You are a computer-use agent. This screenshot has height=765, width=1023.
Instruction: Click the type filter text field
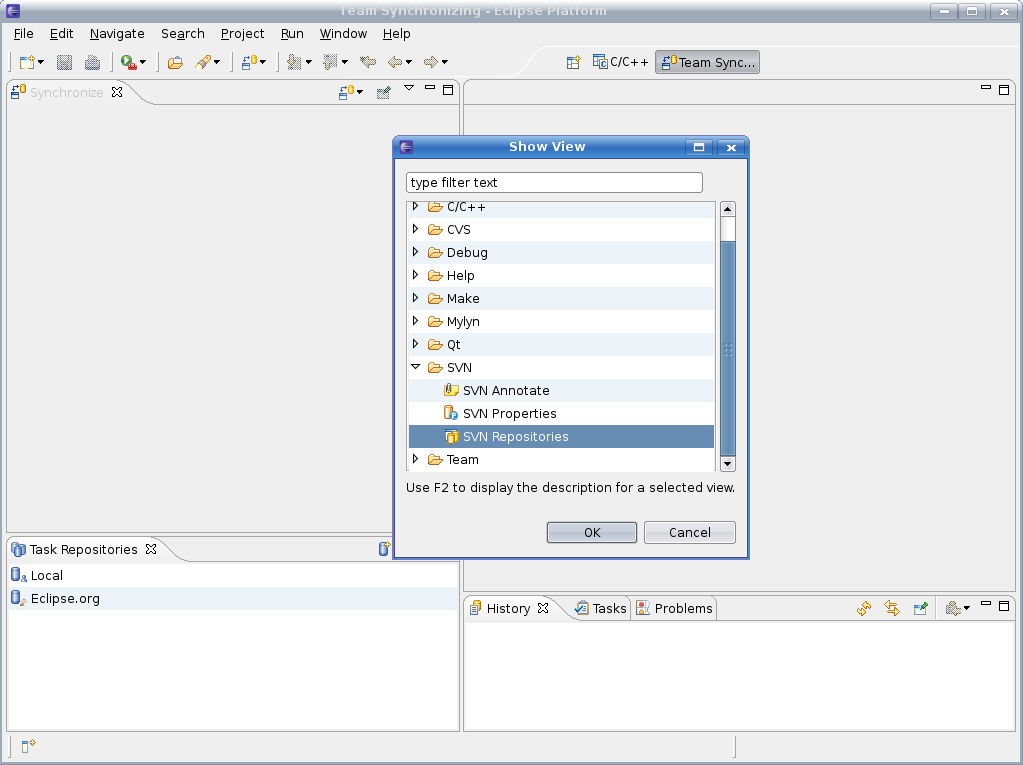(554, 183)
